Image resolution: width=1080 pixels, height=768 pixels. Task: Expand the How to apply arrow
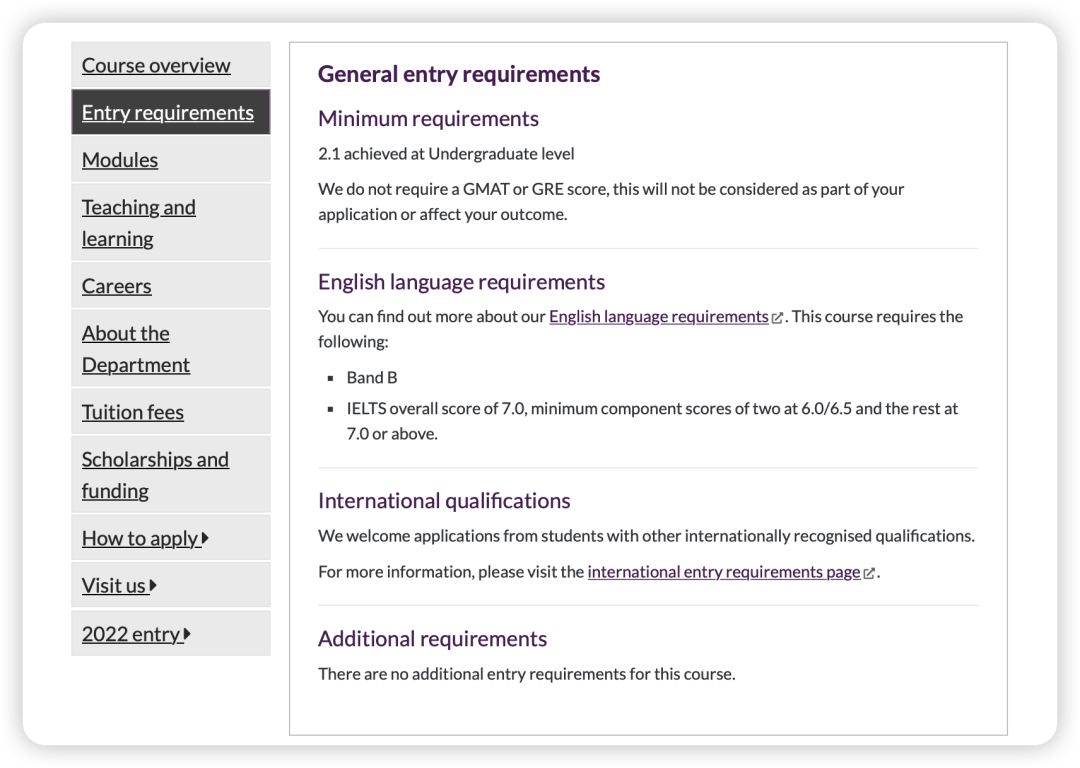(205, 538)
